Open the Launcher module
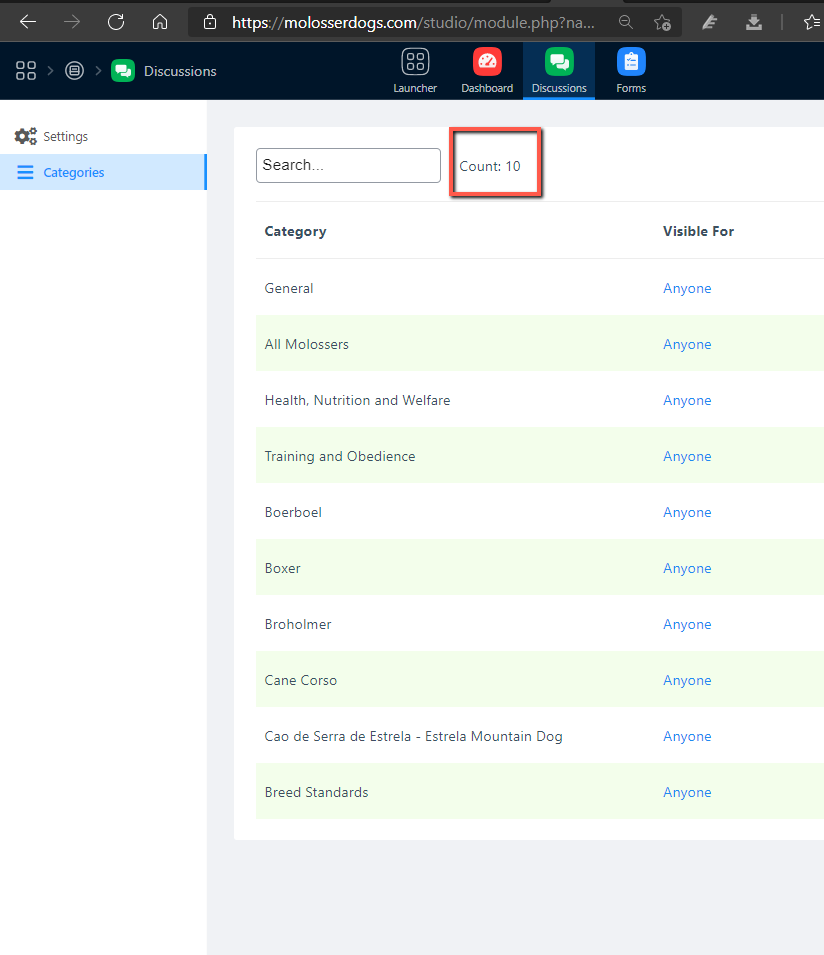 coord(415,71)
